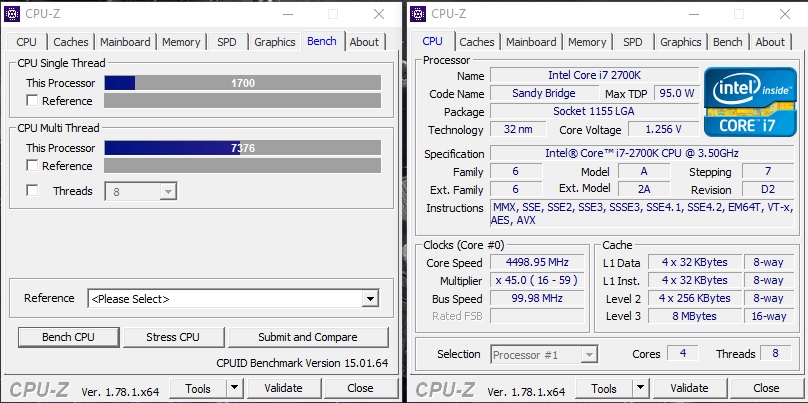Click Technology value 32 nm
Screen dimensions: 808x403
(518, 129)
